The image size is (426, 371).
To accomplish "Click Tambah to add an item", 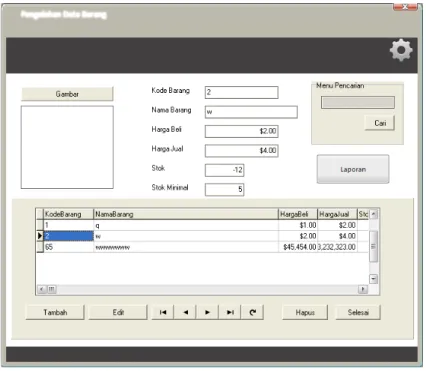I will [55, 312].
